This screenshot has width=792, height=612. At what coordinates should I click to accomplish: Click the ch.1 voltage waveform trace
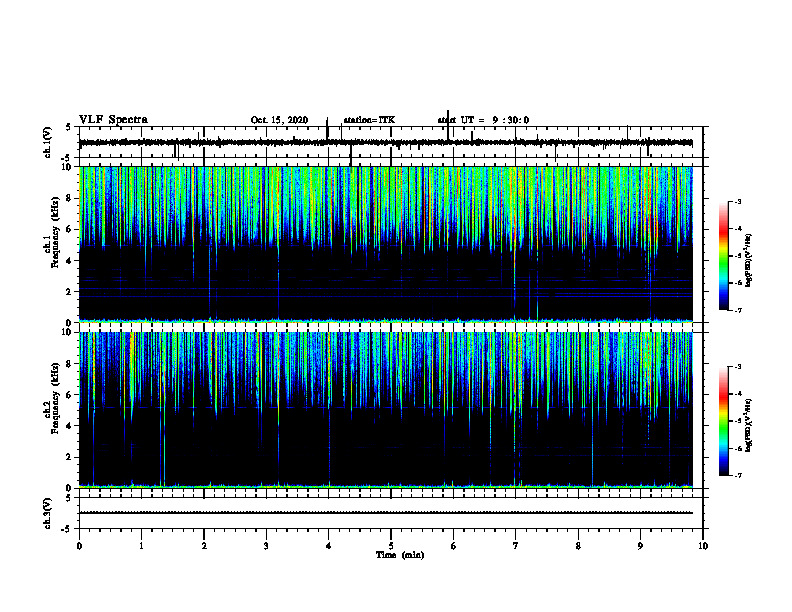(386, 143)
